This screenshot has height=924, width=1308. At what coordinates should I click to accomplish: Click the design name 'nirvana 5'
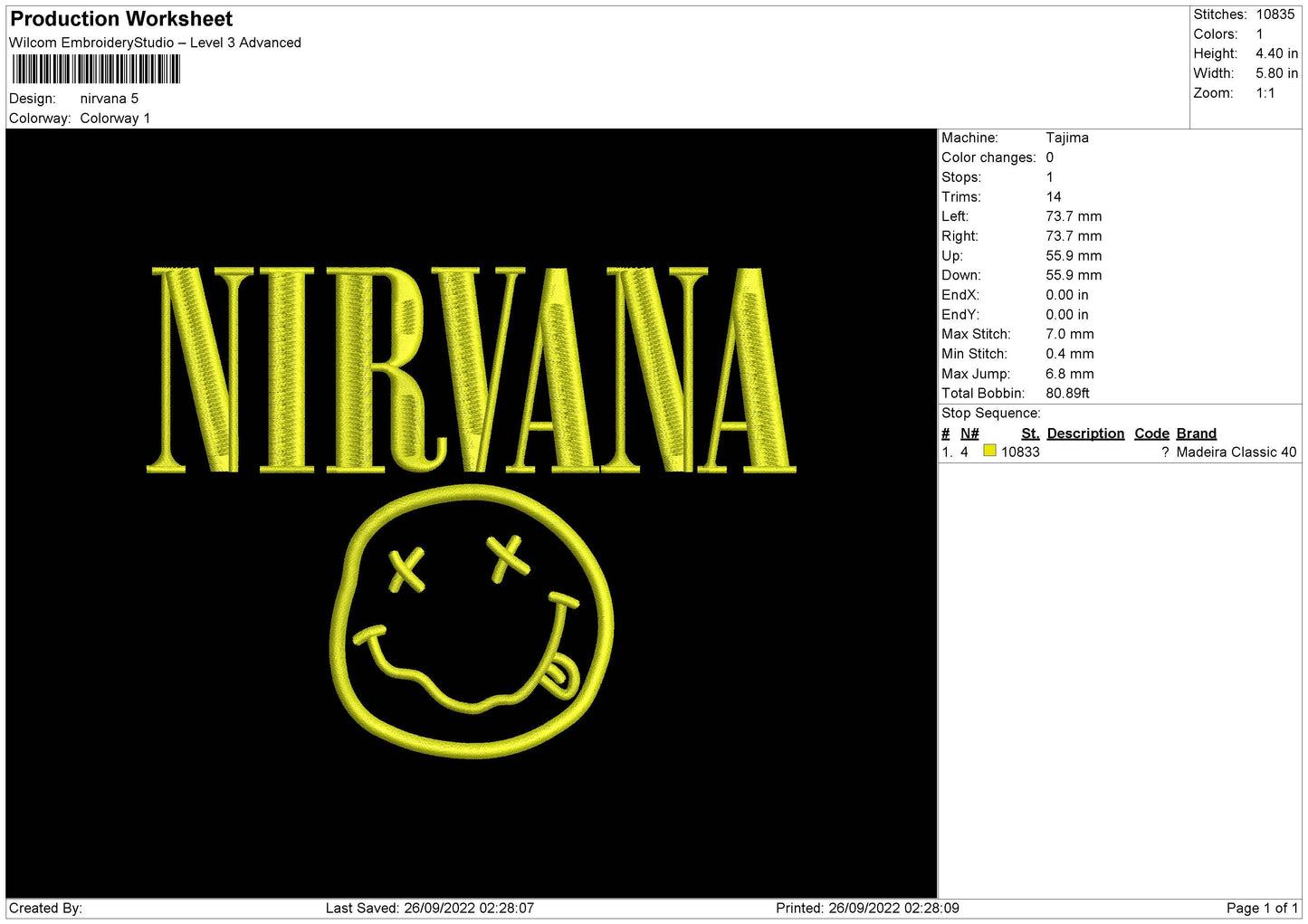(110, 99)
